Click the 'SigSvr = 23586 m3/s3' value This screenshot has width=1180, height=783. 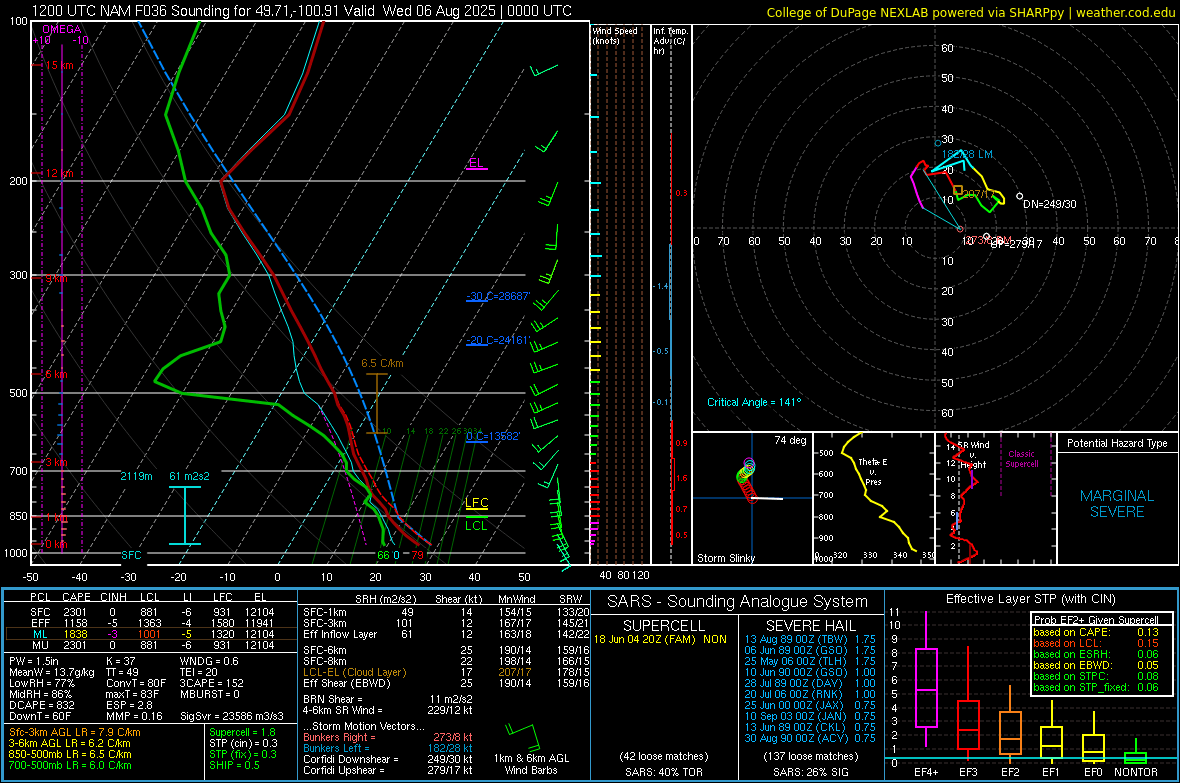pos(232,716)
